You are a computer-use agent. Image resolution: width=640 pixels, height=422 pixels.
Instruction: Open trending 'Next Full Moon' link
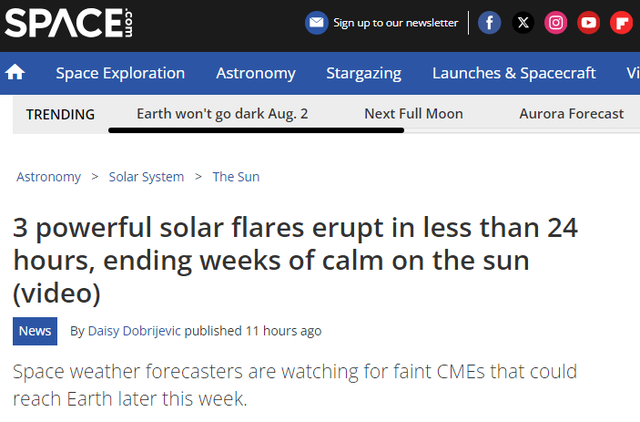(x=413, y=113)
